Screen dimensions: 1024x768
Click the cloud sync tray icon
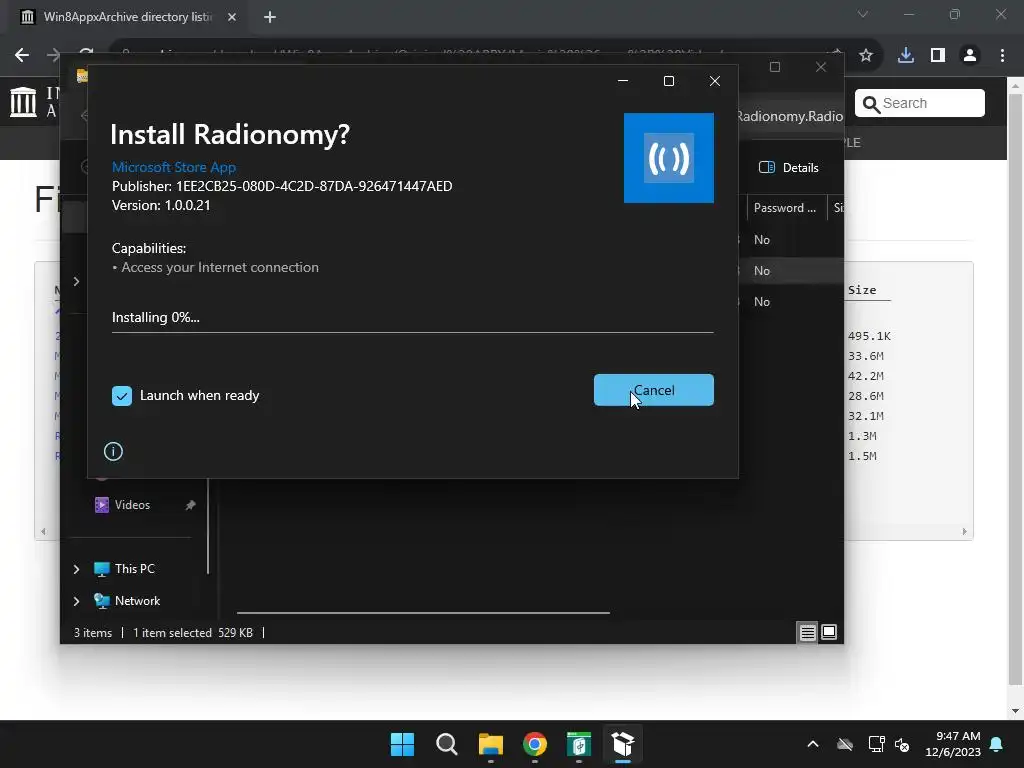[x=845, y=744]
